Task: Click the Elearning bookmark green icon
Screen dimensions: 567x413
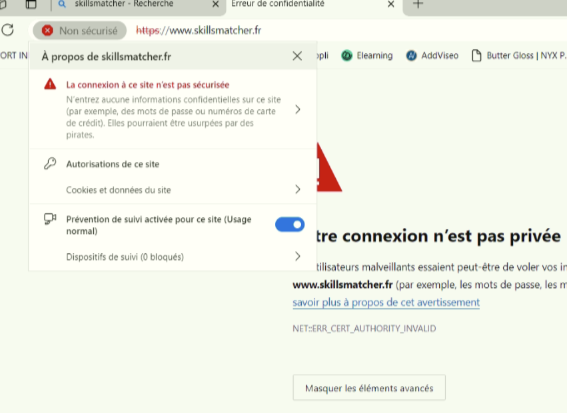Action: 346,56
